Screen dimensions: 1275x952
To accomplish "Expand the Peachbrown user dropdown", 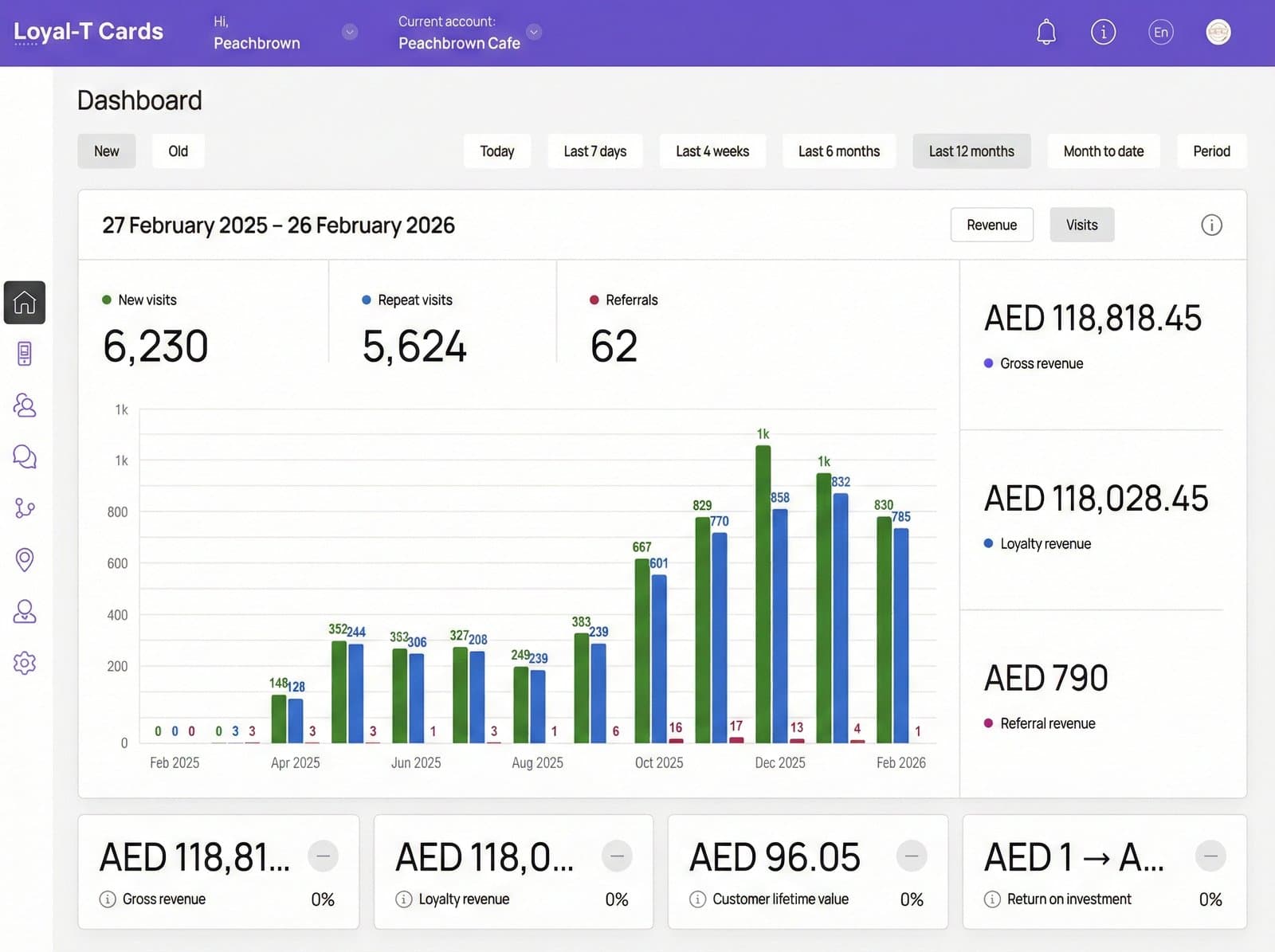I will (x=350, y=32).
